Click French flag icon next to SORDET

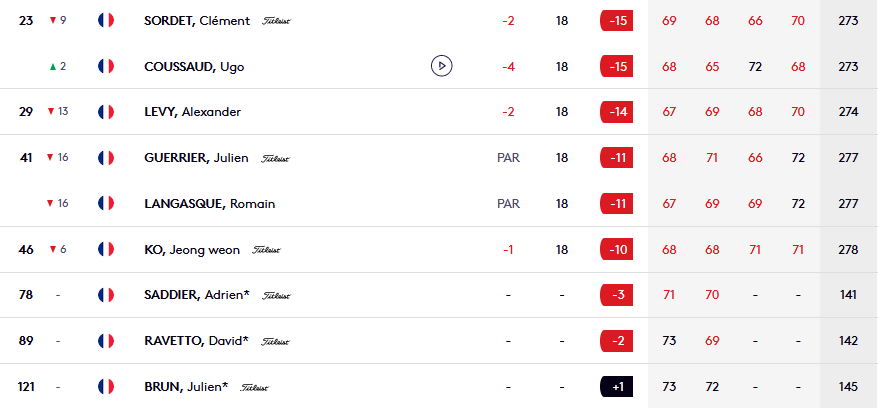[106, 20]
